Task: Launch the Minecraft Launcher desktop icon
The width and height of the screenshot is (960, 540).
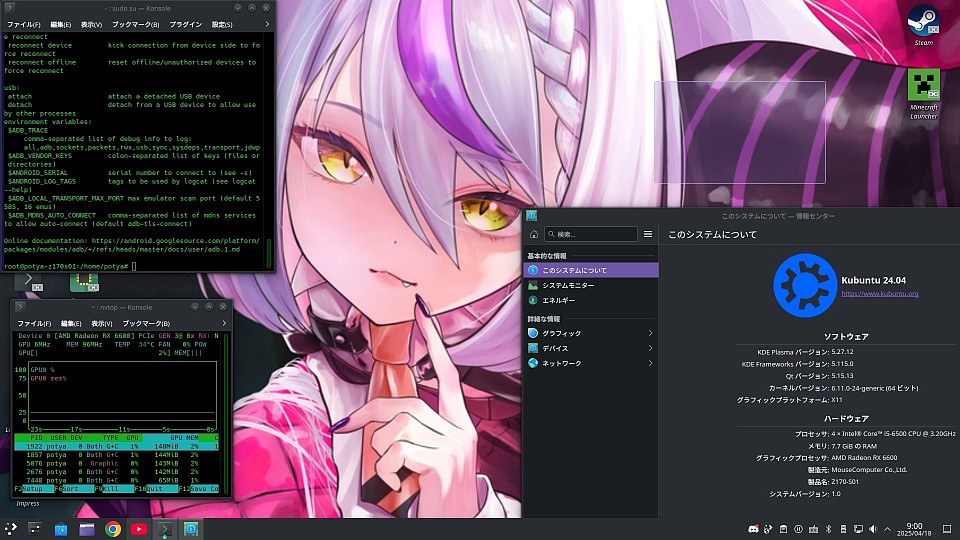Action: point(923,87)
